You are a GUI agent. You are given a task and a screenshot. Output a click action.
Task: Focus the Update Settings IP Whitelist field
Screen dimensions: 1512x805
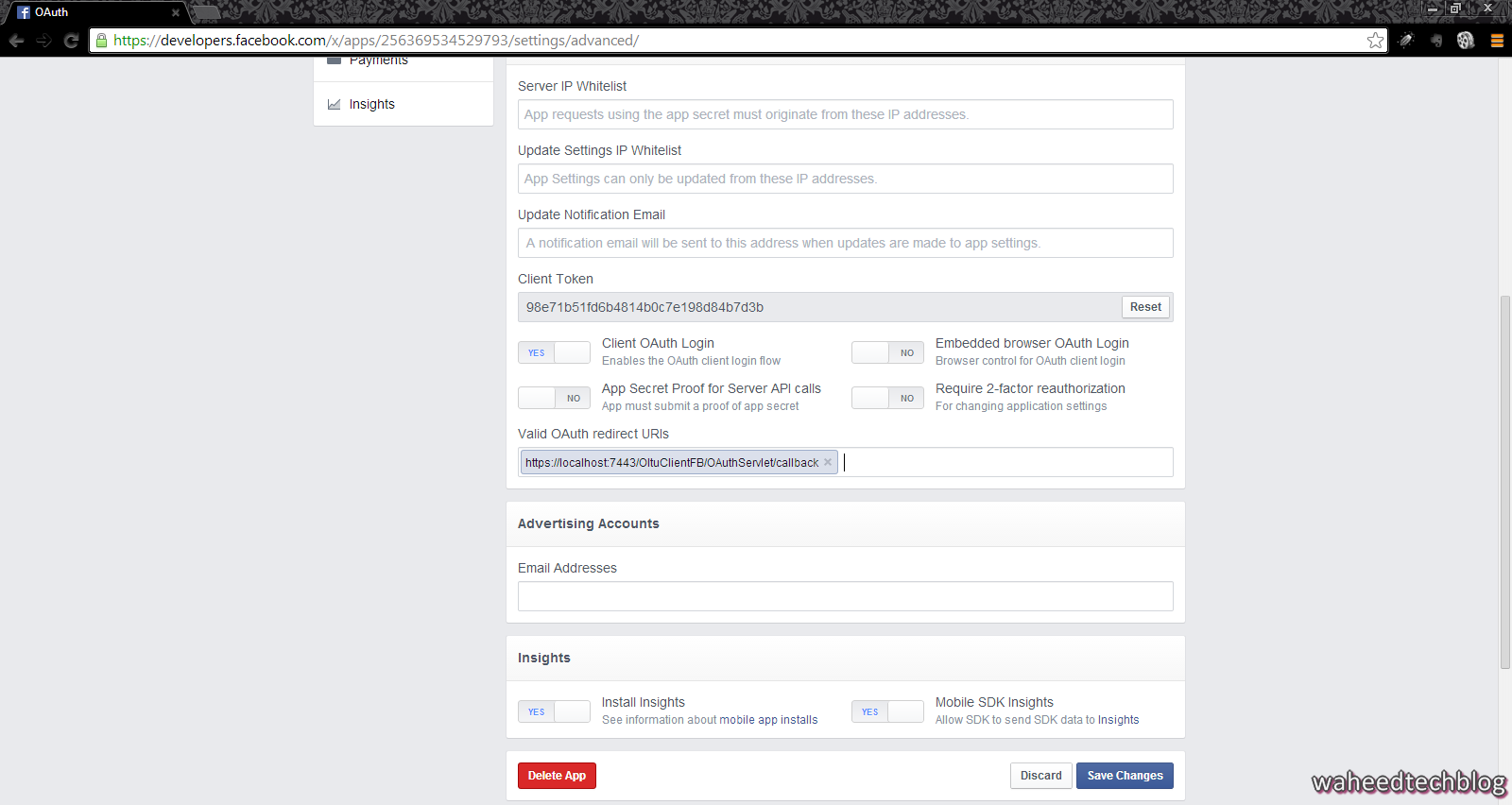(846, 179)
